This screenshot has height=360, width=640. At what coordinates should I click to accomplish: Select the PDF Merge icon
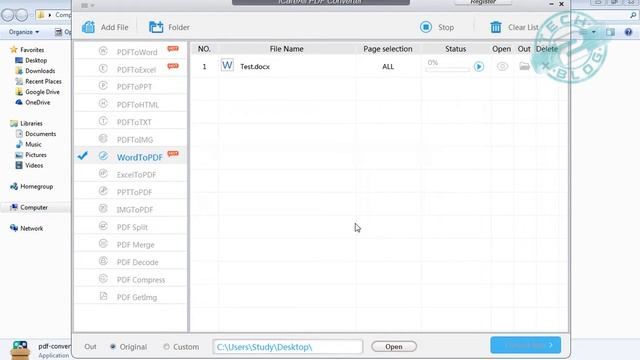point(103,244)
